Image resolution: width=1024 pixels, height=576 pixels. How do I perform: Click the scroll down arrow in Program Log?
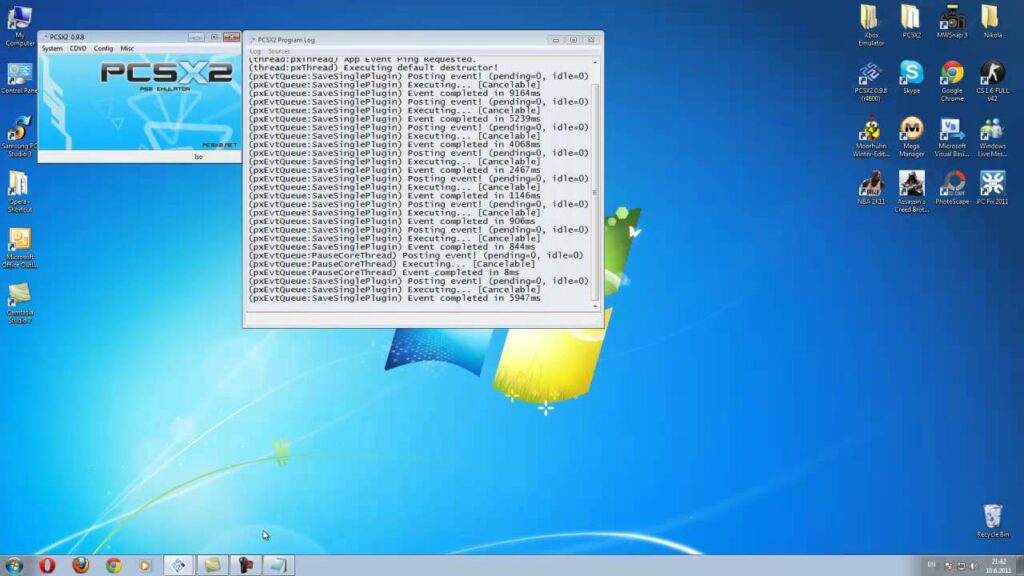tap(594, 306)
